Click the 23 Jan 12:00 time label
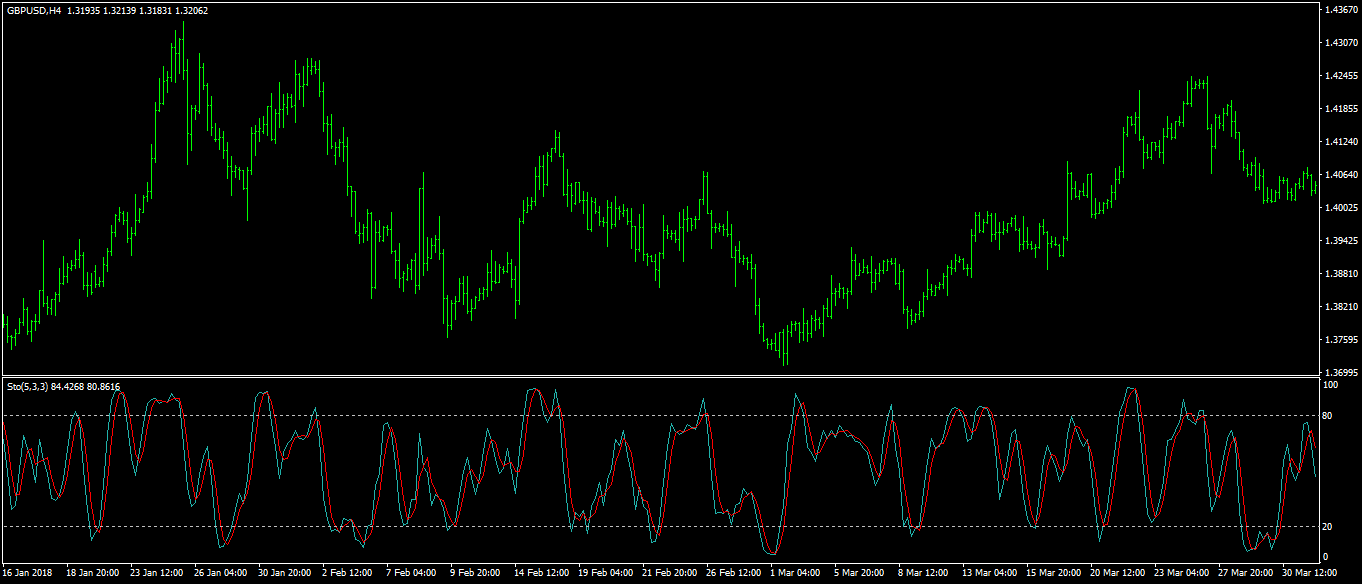1362x584 pixels. 156,574
